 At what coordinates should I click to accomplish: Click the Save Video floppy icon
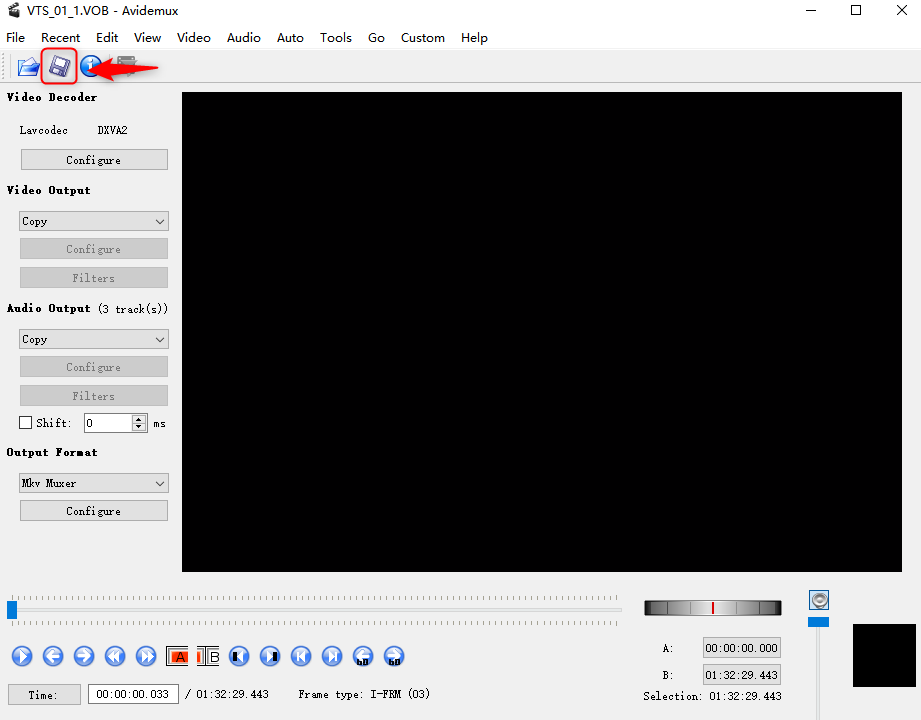coord(59,67)
